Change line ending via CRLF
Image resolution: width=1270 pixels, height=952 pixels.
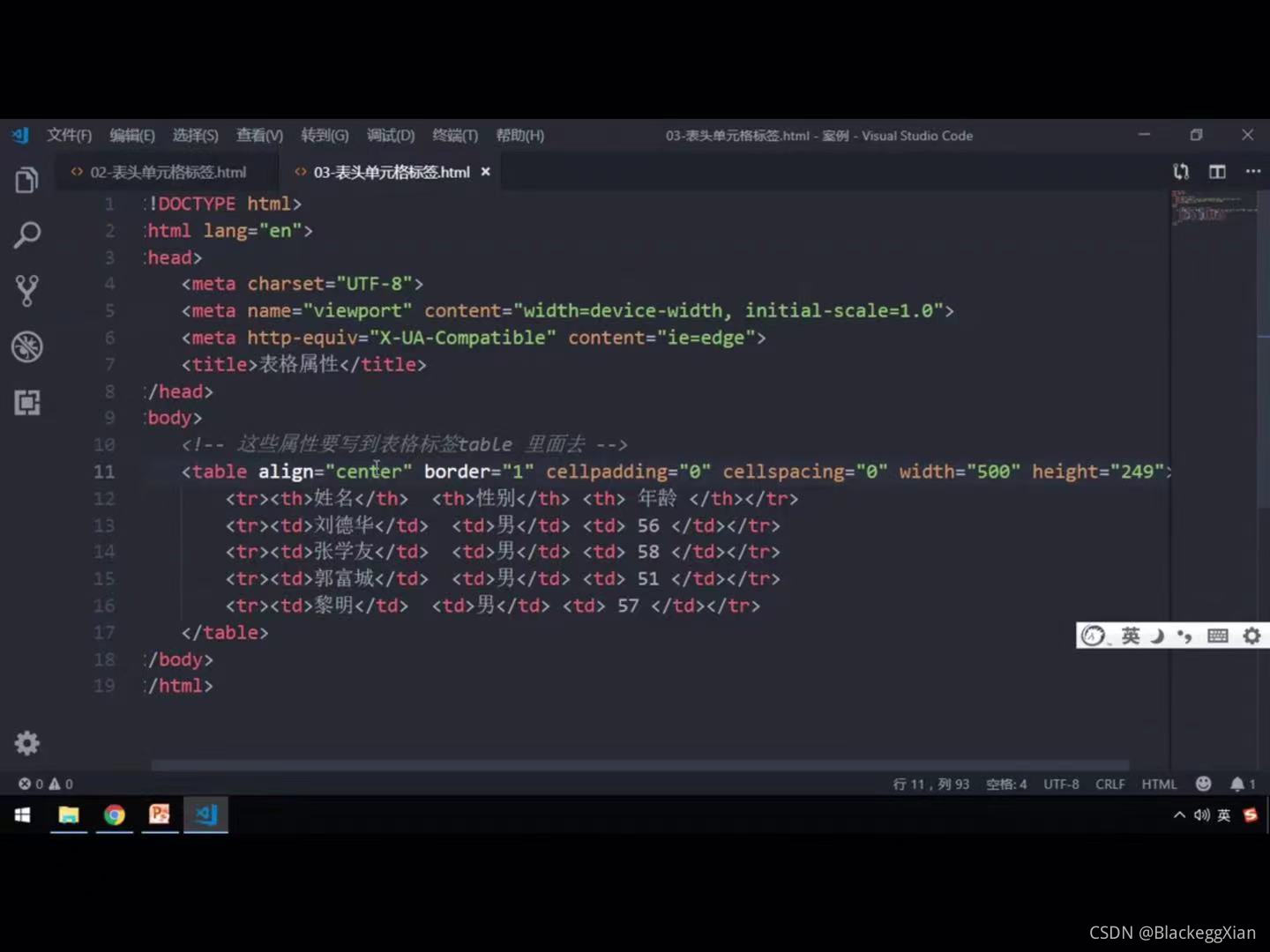click(x=1109, y=784)
